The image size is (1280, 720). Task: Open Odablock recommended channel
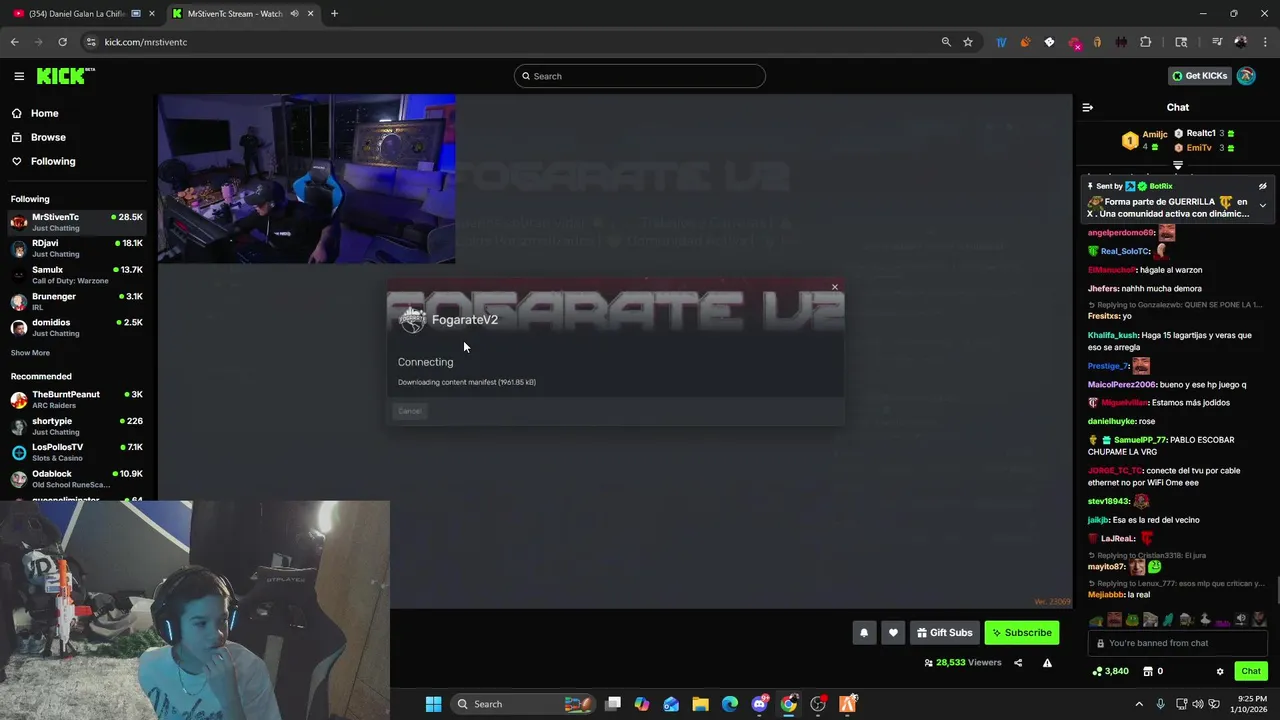tap(78, 478)
